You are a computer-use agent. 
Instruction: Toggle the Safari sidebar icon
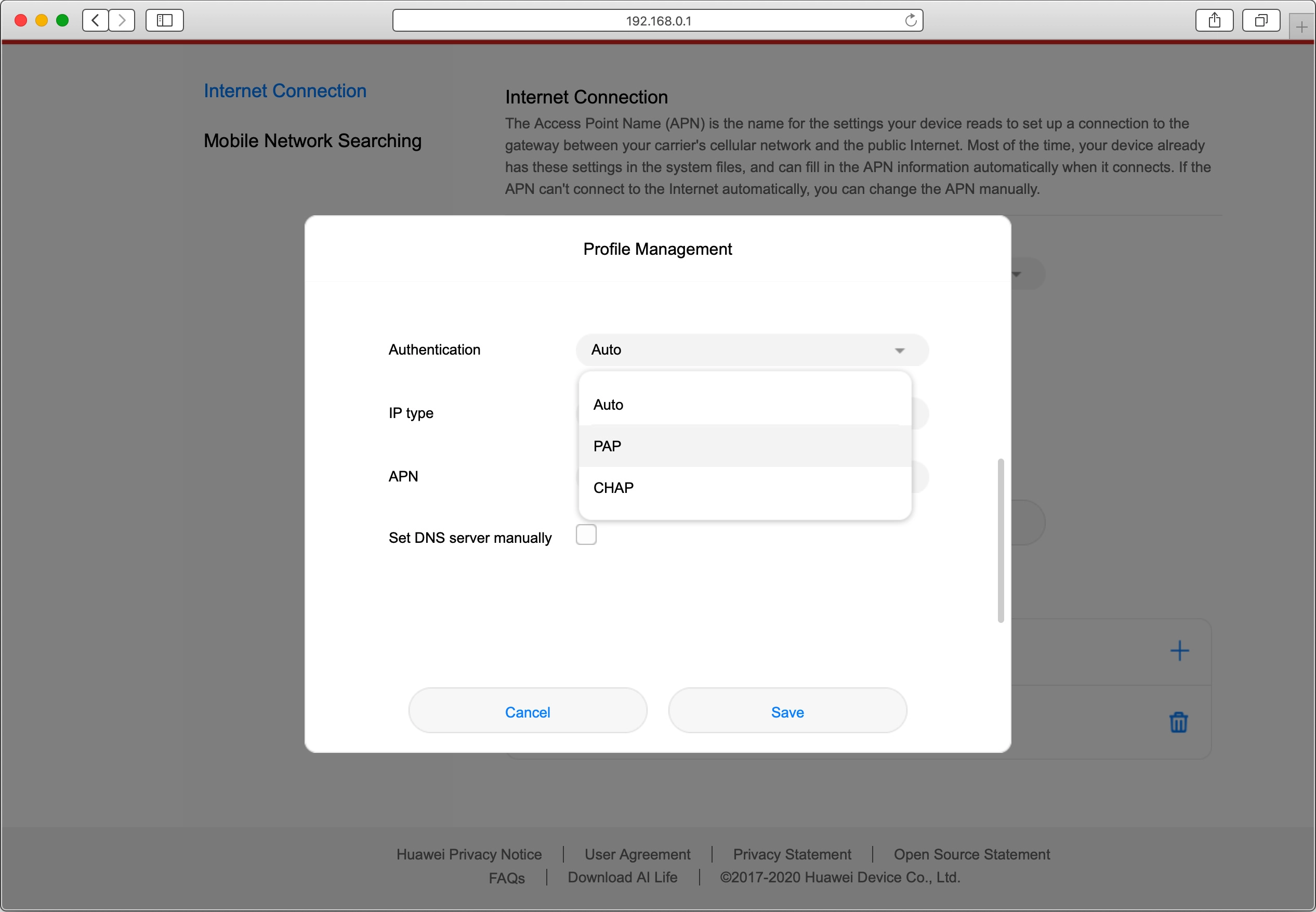pos(164,21)
